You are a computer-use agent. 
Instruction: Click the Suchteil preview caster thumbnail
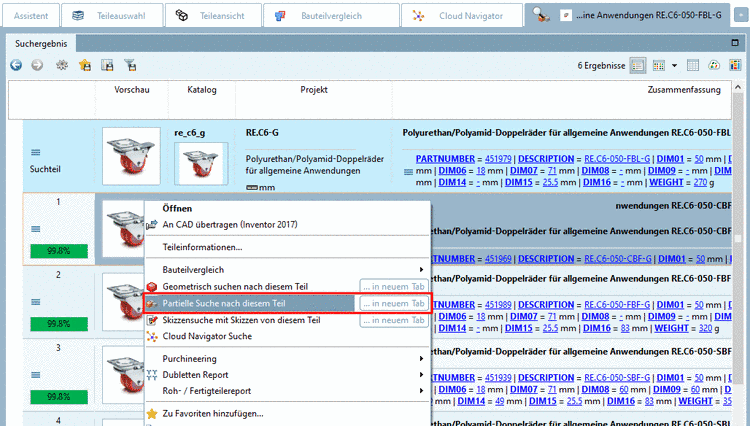tap(131, 156)
